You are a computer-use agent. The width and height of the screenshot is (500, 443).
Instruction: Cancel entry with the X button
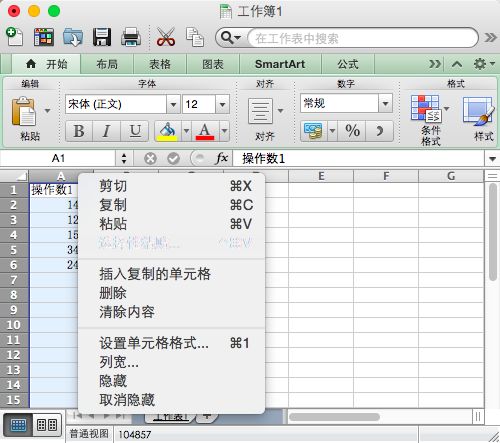[150, 158]
